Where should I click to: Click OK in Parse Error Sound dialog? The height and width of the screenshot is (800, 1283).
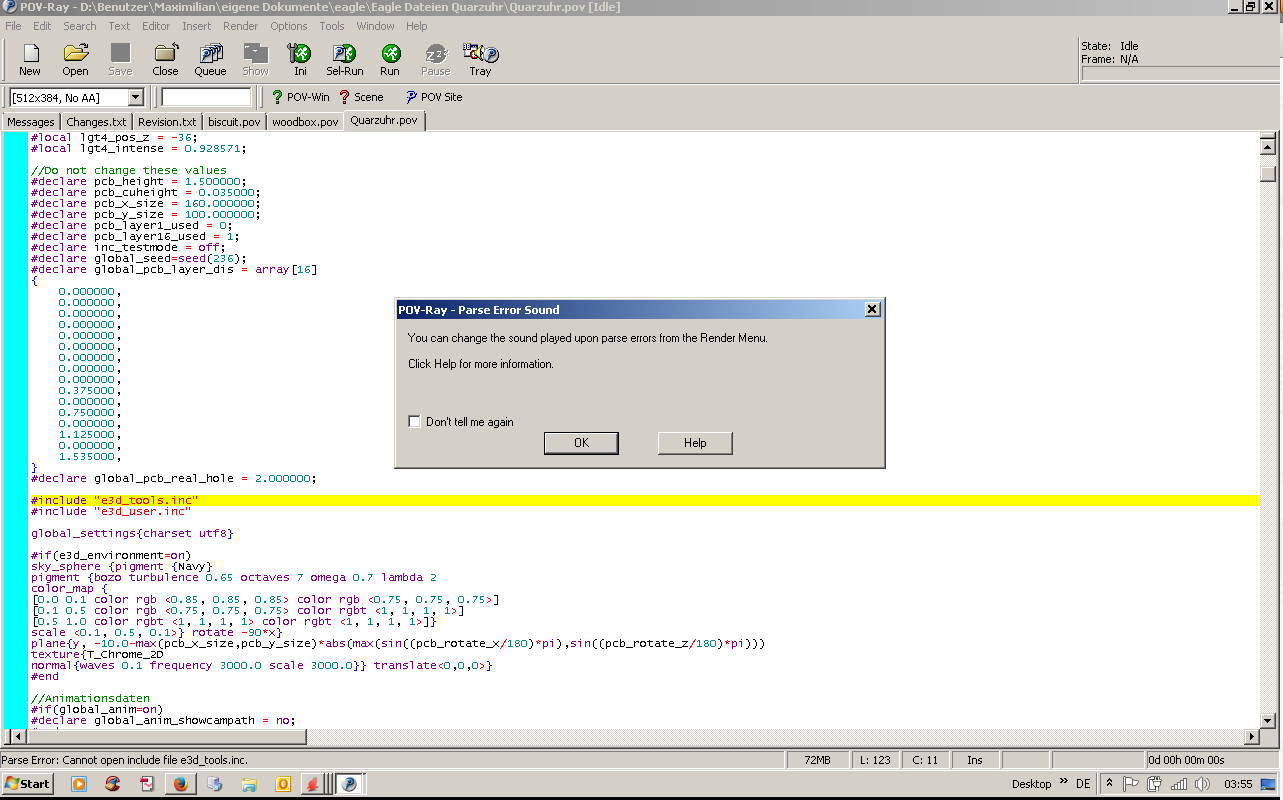click(581, 443)
